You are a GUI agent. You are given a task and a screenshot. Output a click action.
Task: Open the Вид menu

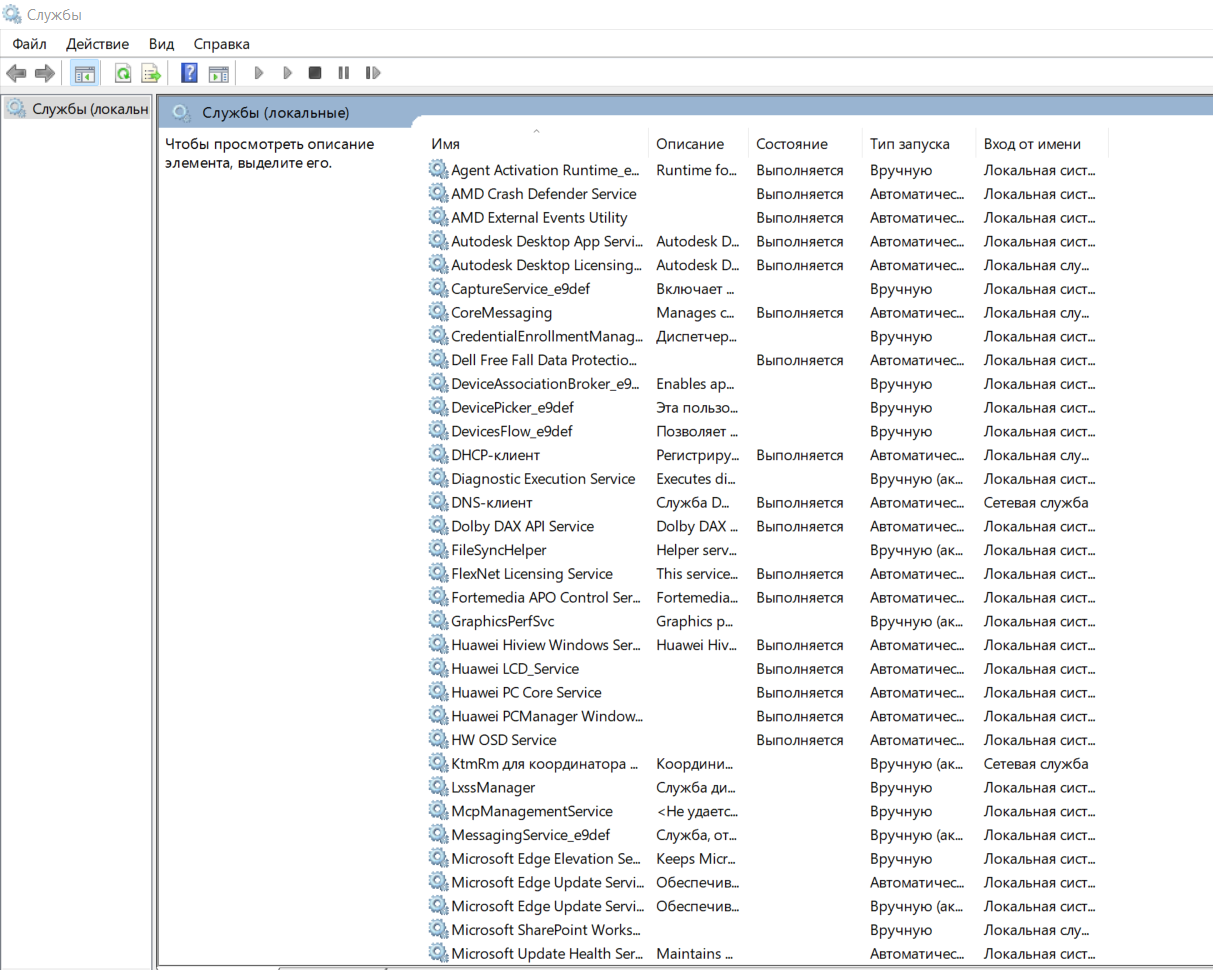pos(161,44)
